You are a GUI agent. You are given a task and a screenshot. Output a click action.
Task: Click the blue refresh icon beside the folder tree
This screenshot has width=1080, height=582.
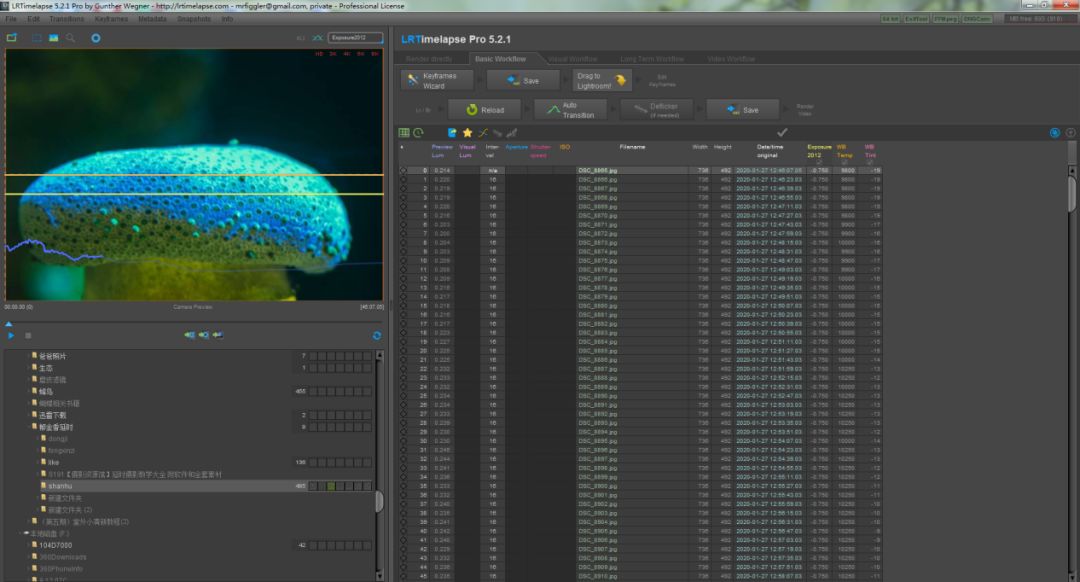[377, 335]
